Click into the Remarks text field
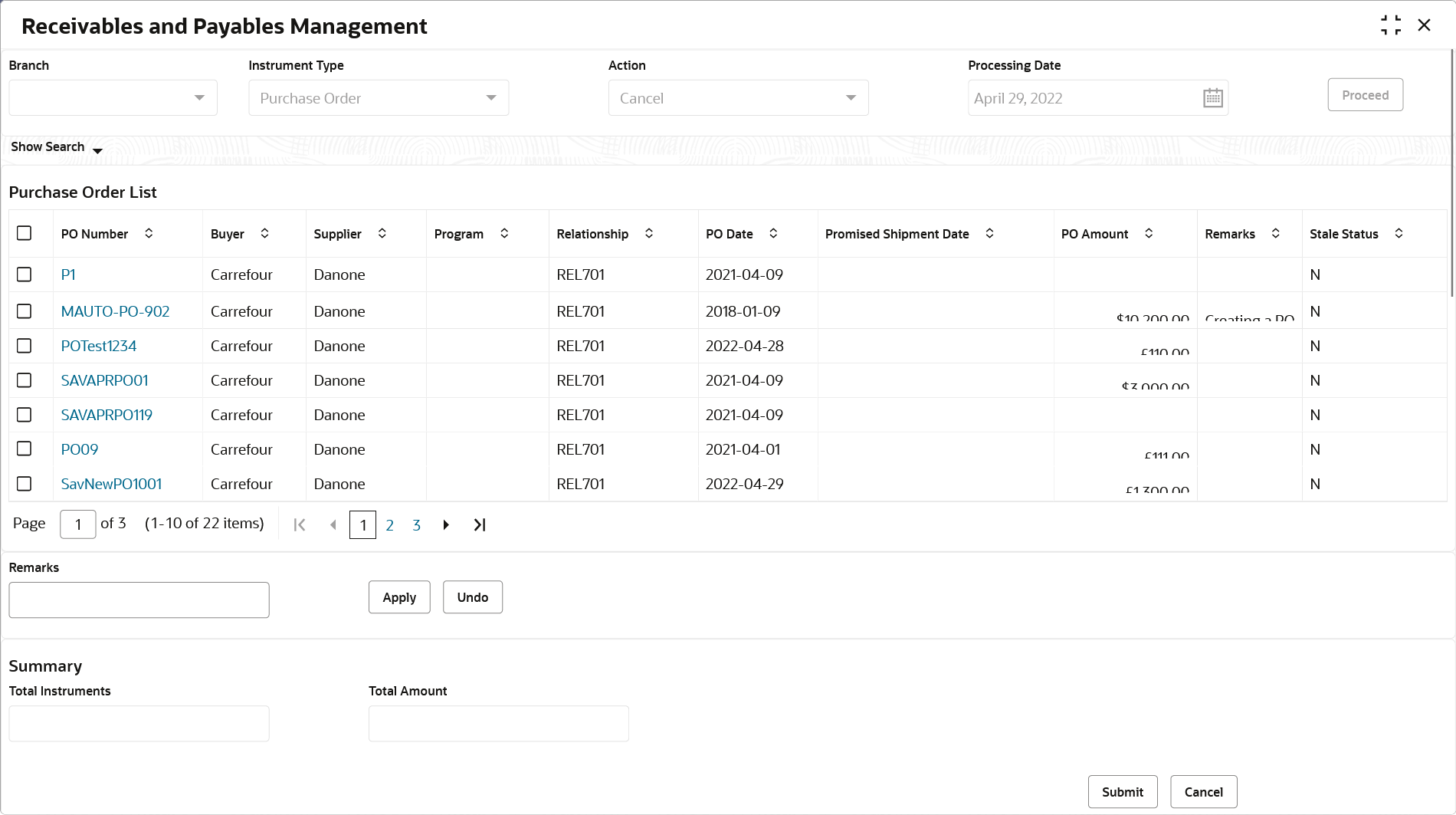Viewport: 1456px width, 815px height. (x=139, y=600)
